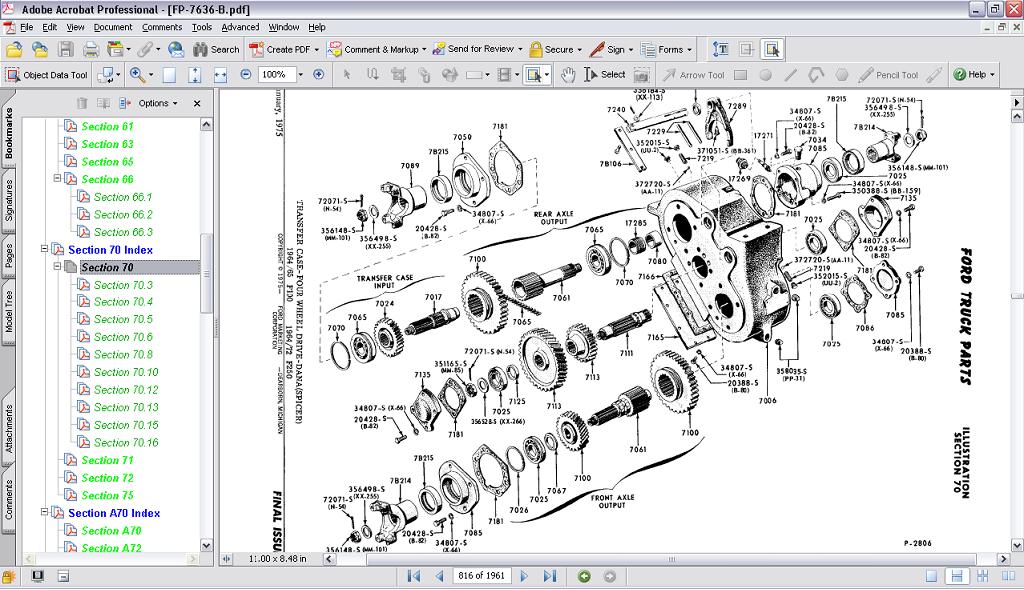Viewport: 1024px width, 590px height.
Task: Open the Section 70.3 bookmark
Action: (123, 285)
